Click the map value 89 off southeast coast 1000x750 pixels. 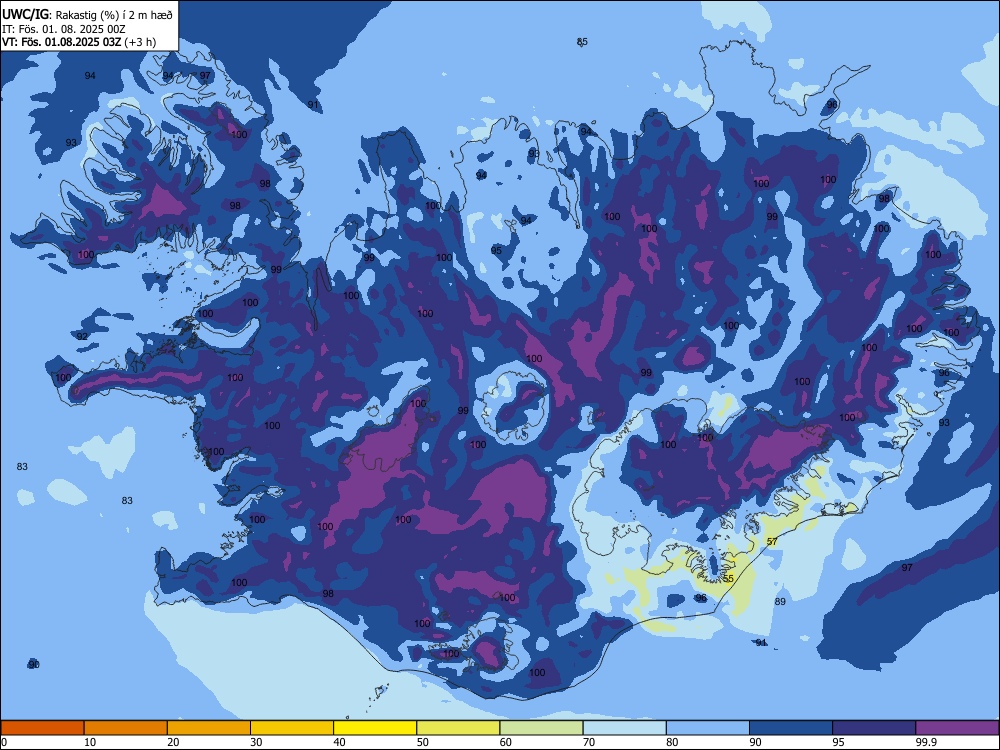[x=780, y=601]
